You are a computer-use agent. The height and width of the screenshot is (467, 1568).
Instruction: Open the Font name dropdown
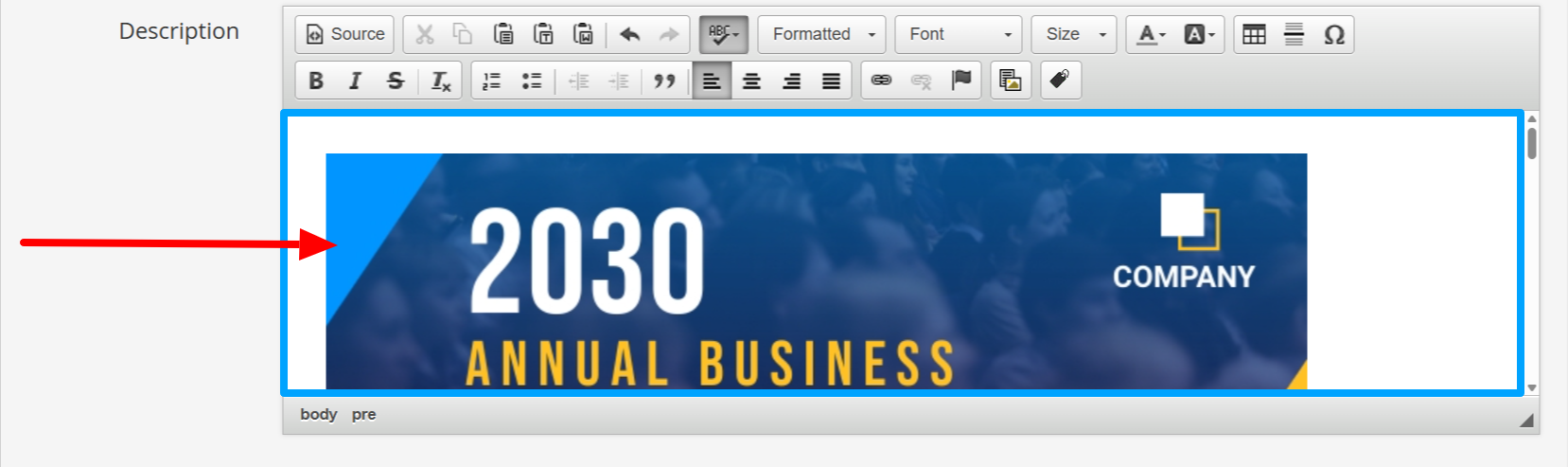click(959, 34)
